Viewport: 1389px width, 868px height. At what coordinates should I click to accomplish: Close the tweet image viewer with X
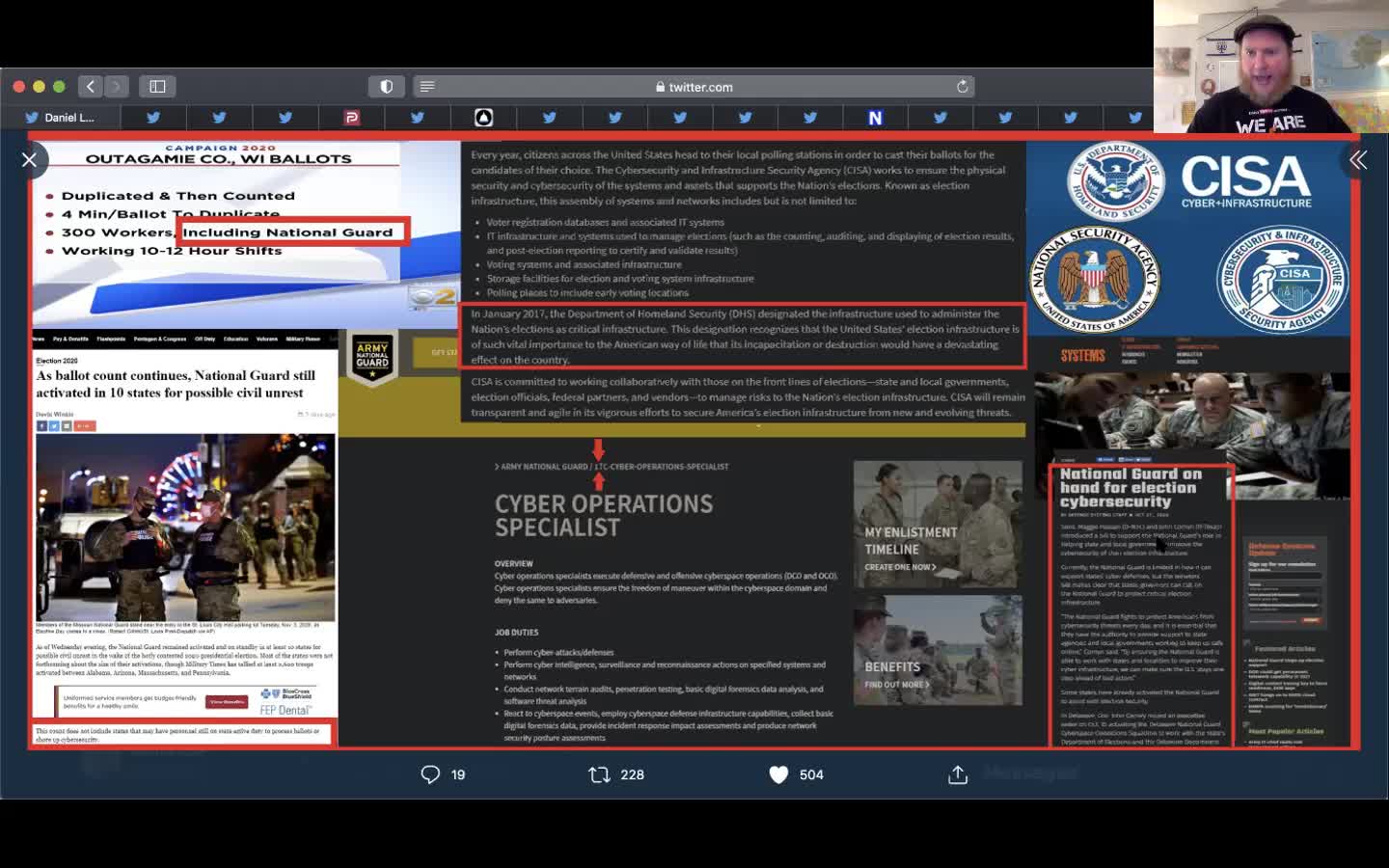tap(29, 160)
